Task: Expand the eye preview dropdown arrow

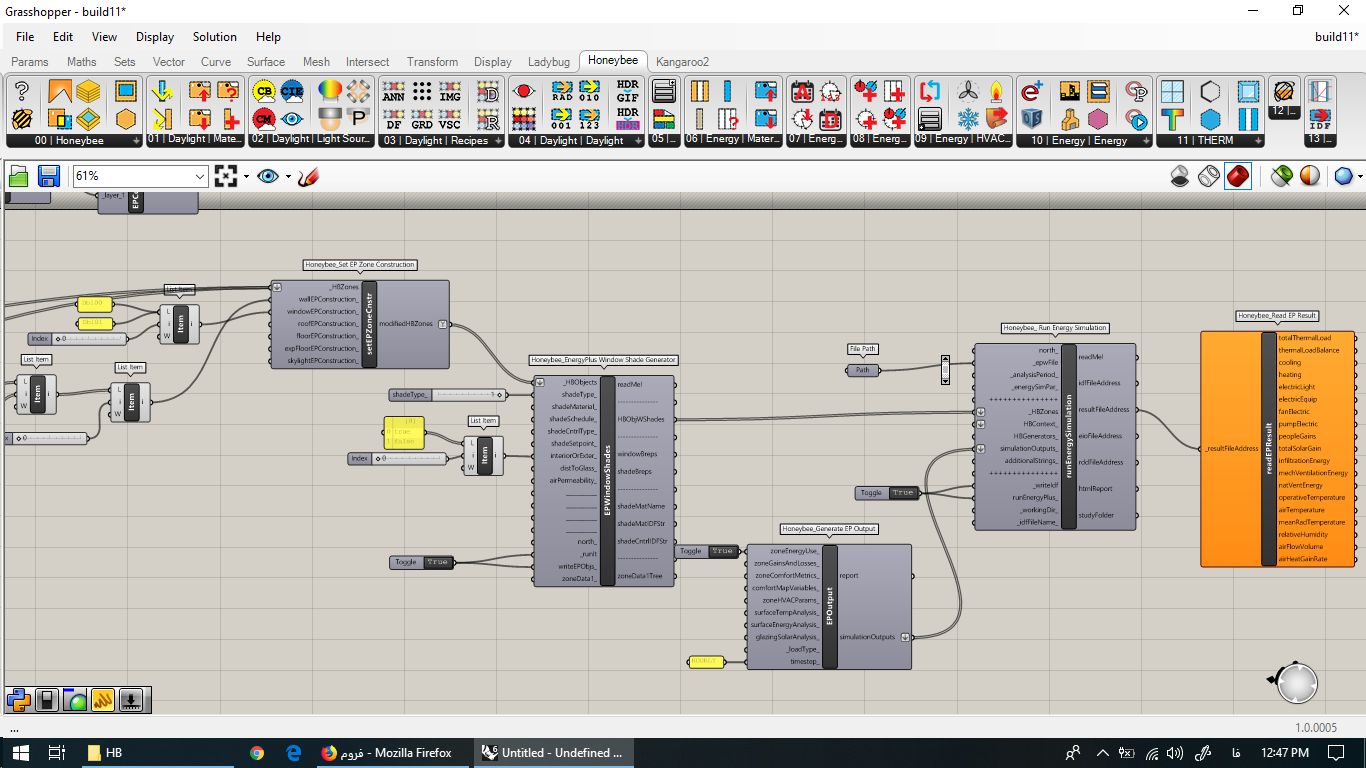Action: point(288,176)
